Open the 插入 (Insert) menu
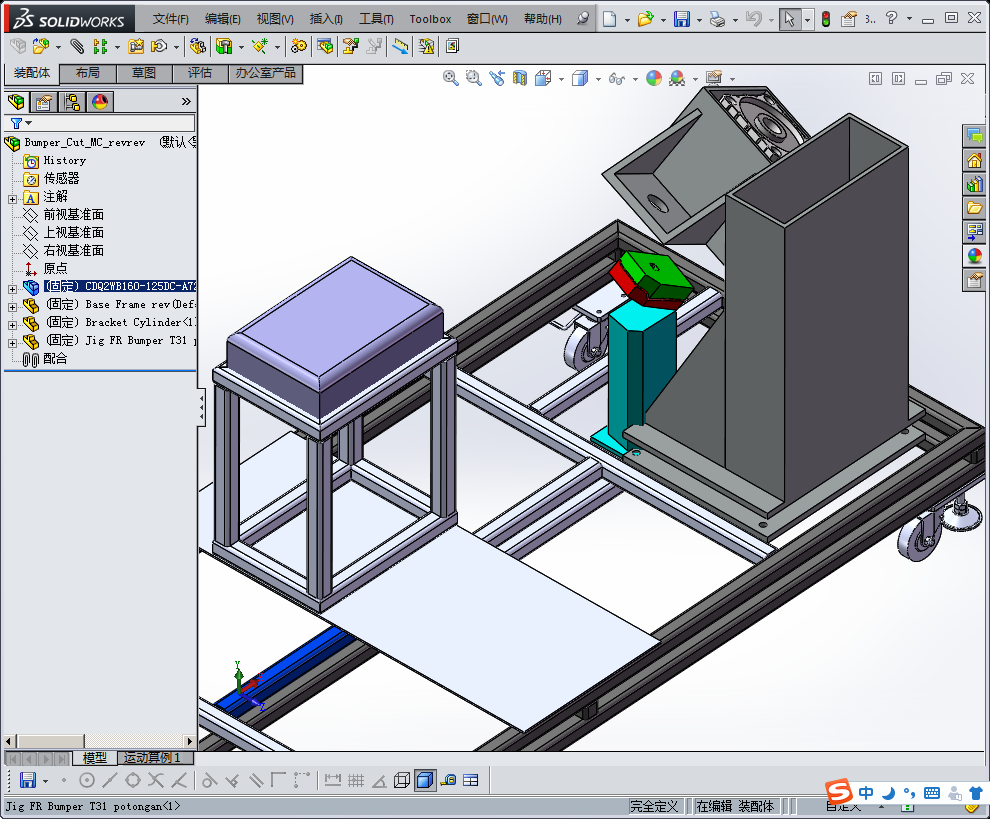The width and height of the screenshot is (990, 819). [x=326, y=19]
